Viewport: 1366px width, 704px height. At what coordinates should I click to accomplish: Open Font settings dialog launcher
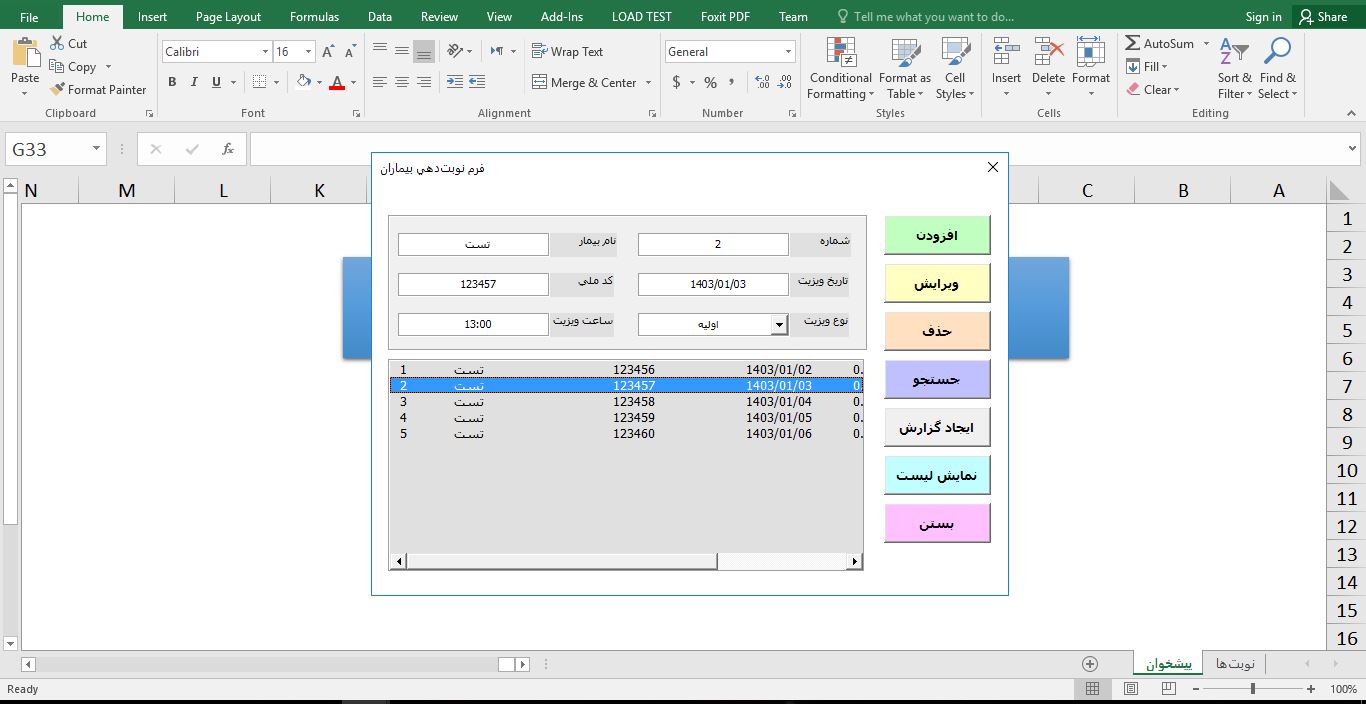coord(357,114)
